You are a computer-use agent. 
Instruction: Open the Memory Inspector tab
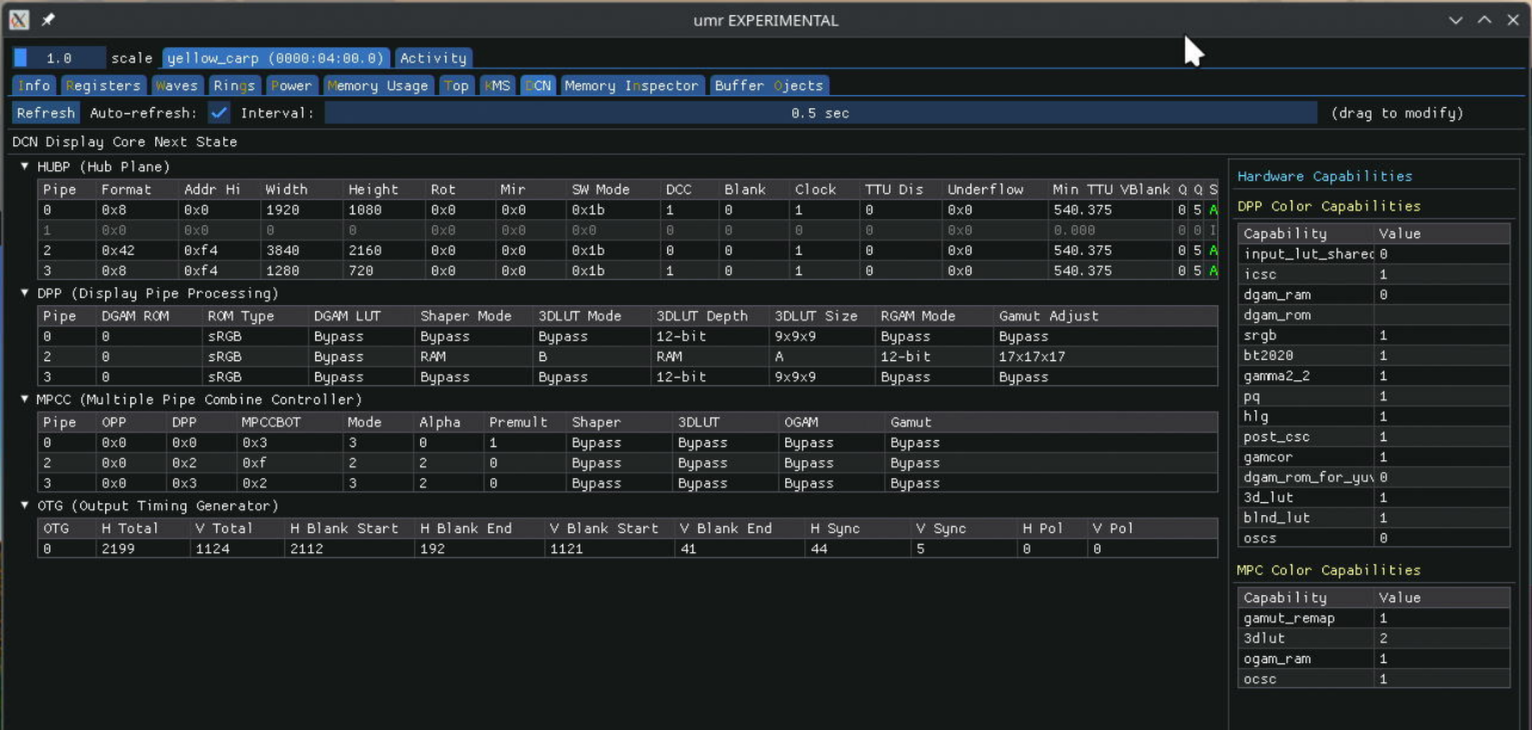[631, 86]
